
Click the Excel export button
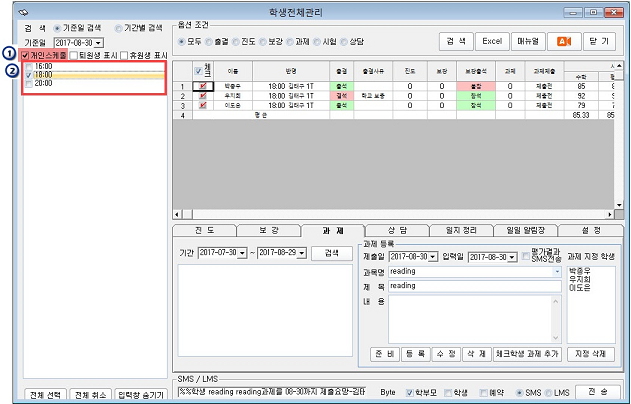490,41
